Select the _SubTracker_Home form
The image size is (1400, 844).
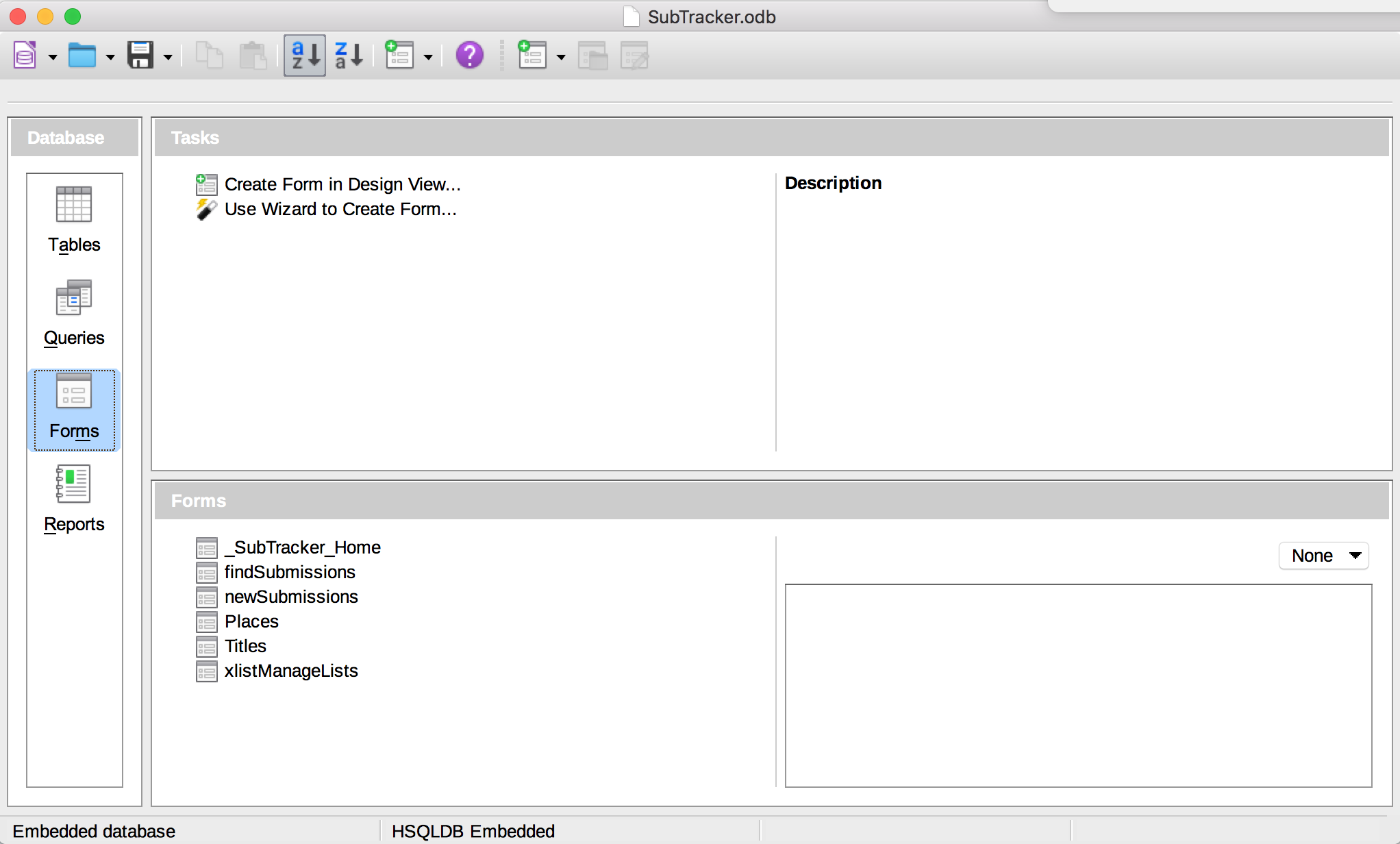click(x=302, y=547)
